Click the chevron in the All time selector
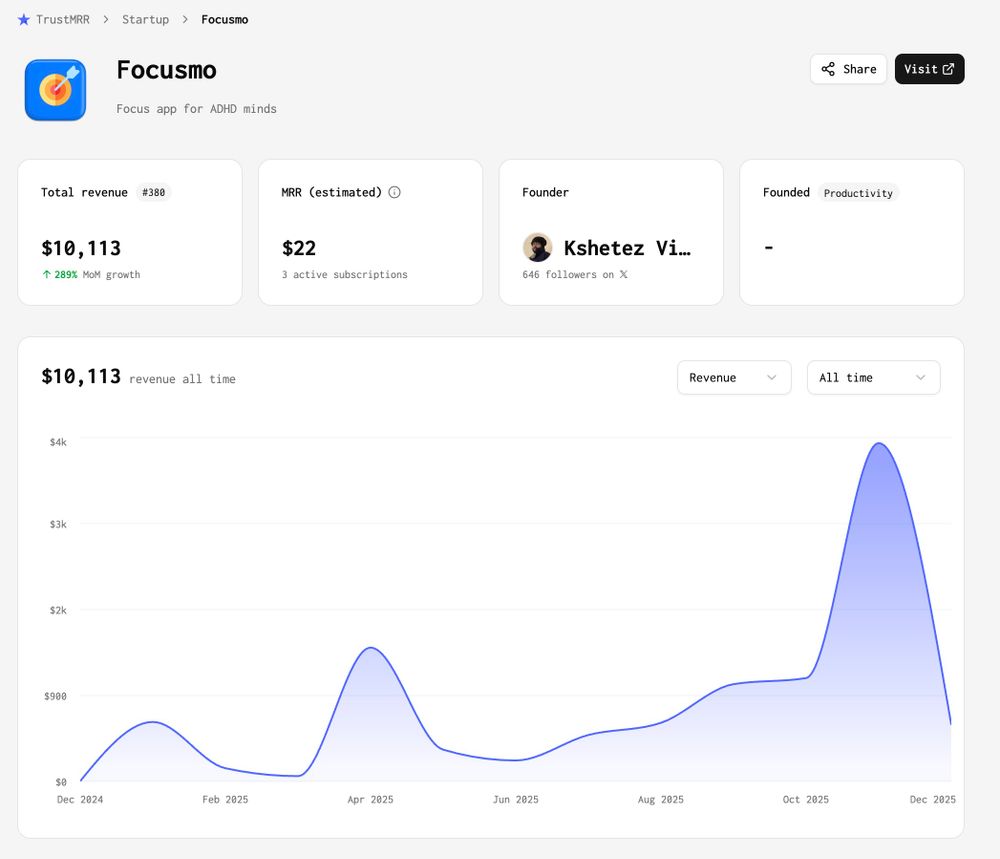 (920, 378)
